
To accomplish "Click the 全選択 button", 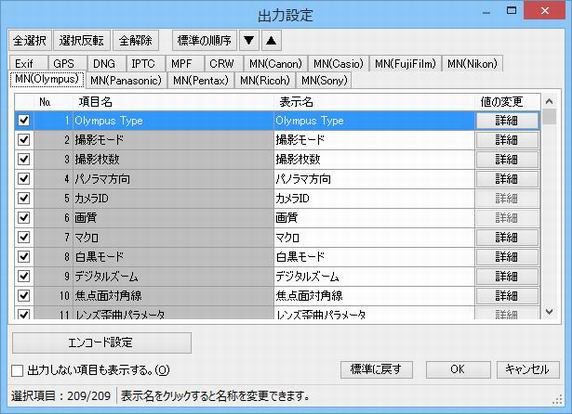I will (30, 40).
